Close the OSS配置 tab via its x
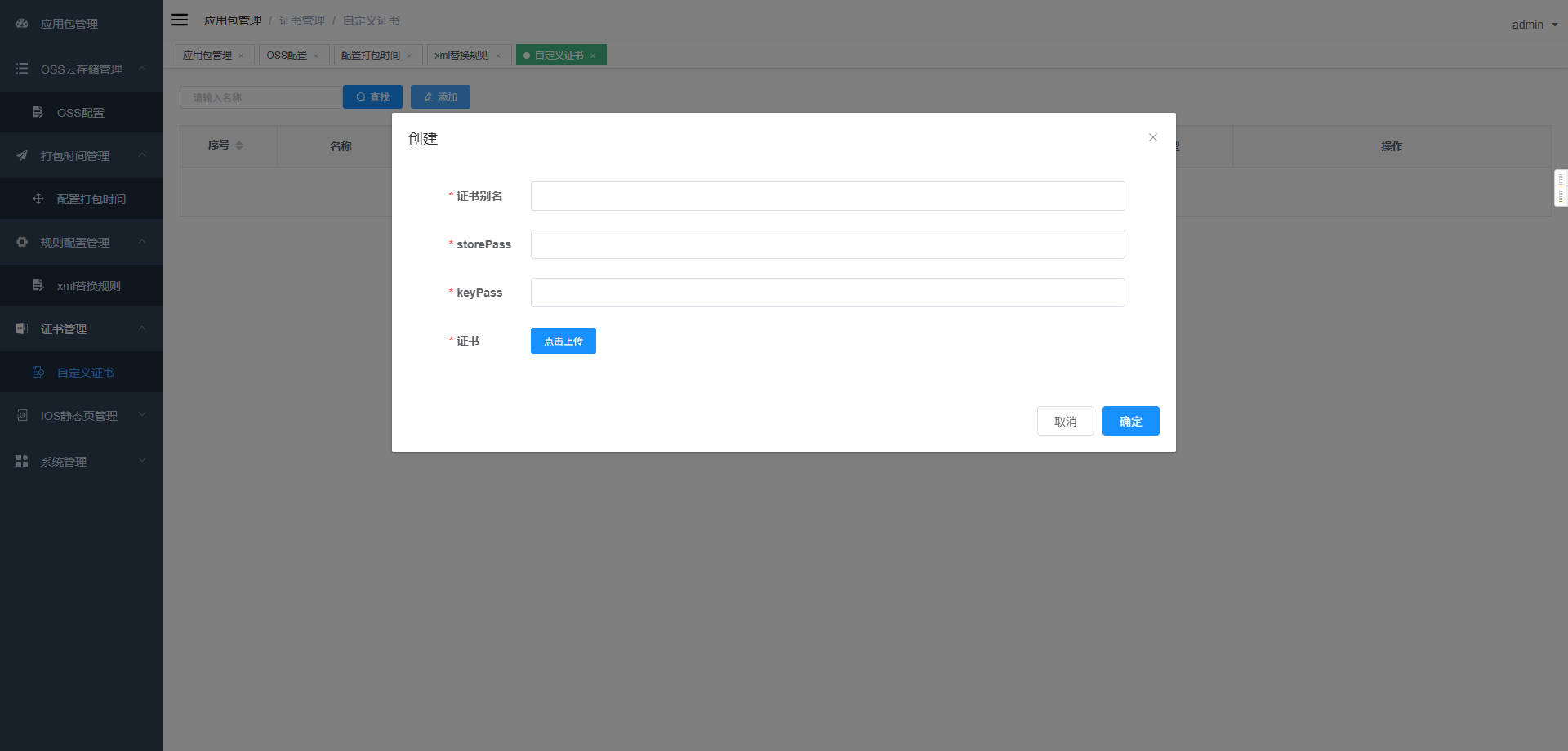 coord(316,56)
